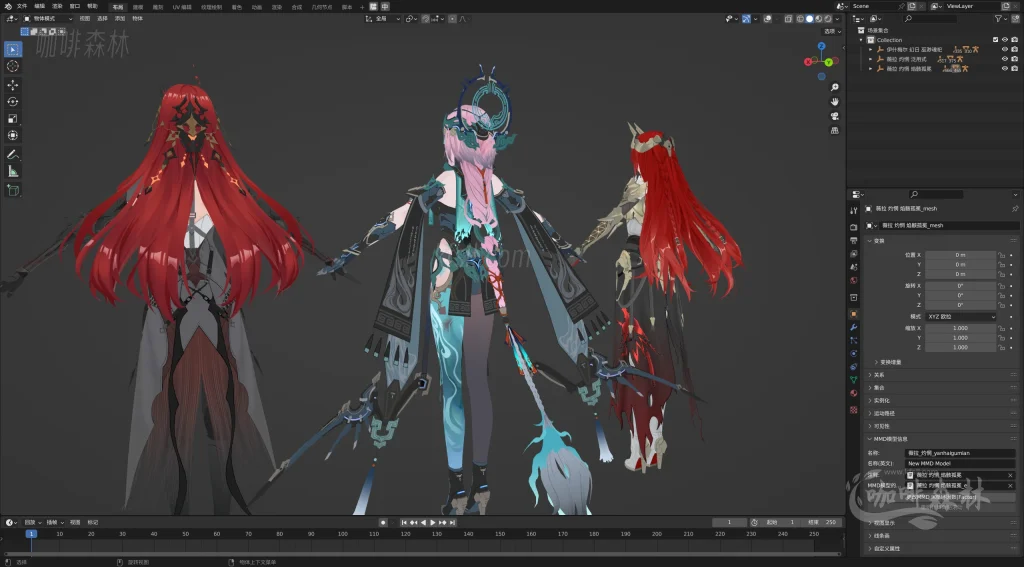1024x567 pixels.
Task: Jump to the timeline end frame
Action: pos(452,522)
